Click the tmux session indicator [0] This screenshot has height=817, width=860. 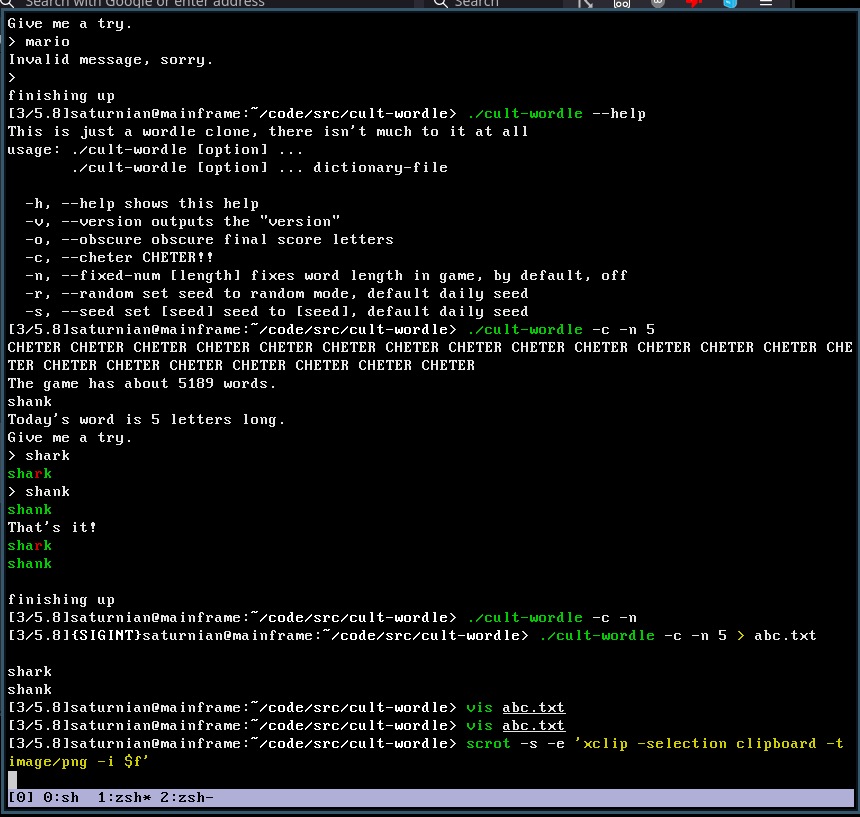coord(21,797)
